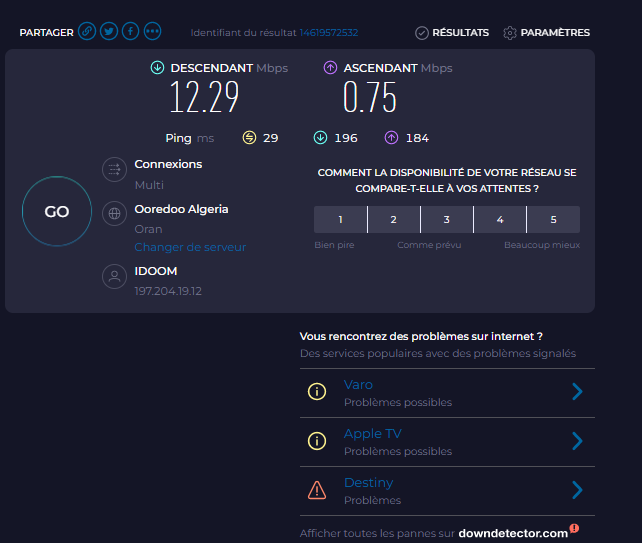This screenshot has height=543, width=642.
Task: Click the copy link share icon
Action: tap(88, 32)
